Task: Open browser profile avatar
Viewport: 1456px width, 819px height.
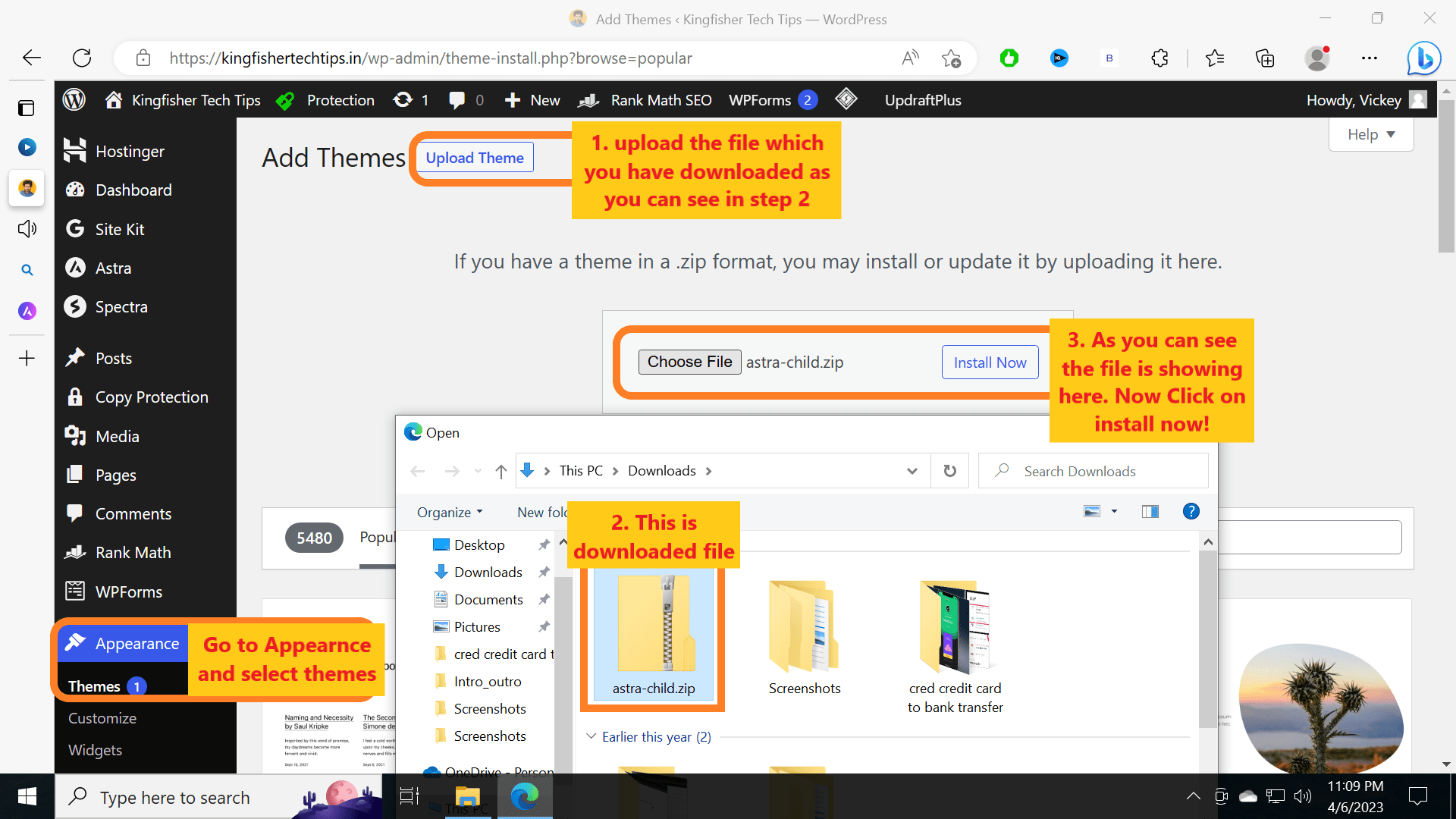Action: click(x=1318, y=58)
